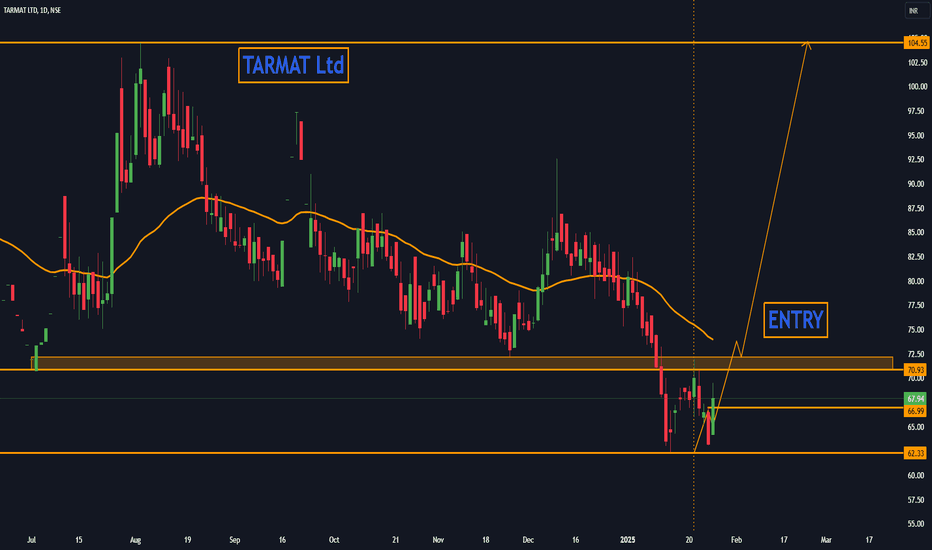Click the 70.93 price label on the axis
The height and width of the screenshot is (550, 932).
click(915, 370)
